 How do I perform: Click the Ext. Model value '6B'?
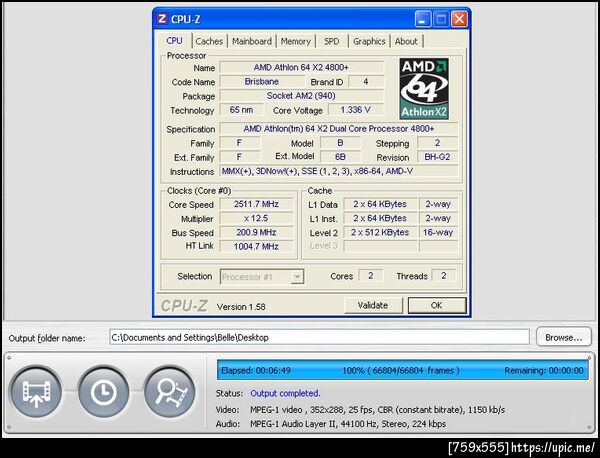point(340,157)
